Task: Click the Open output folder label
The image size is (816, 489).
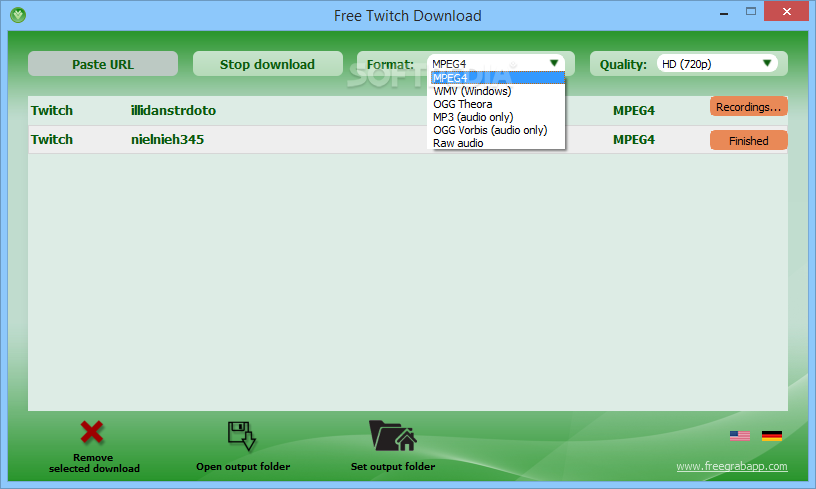Action: 243,467
